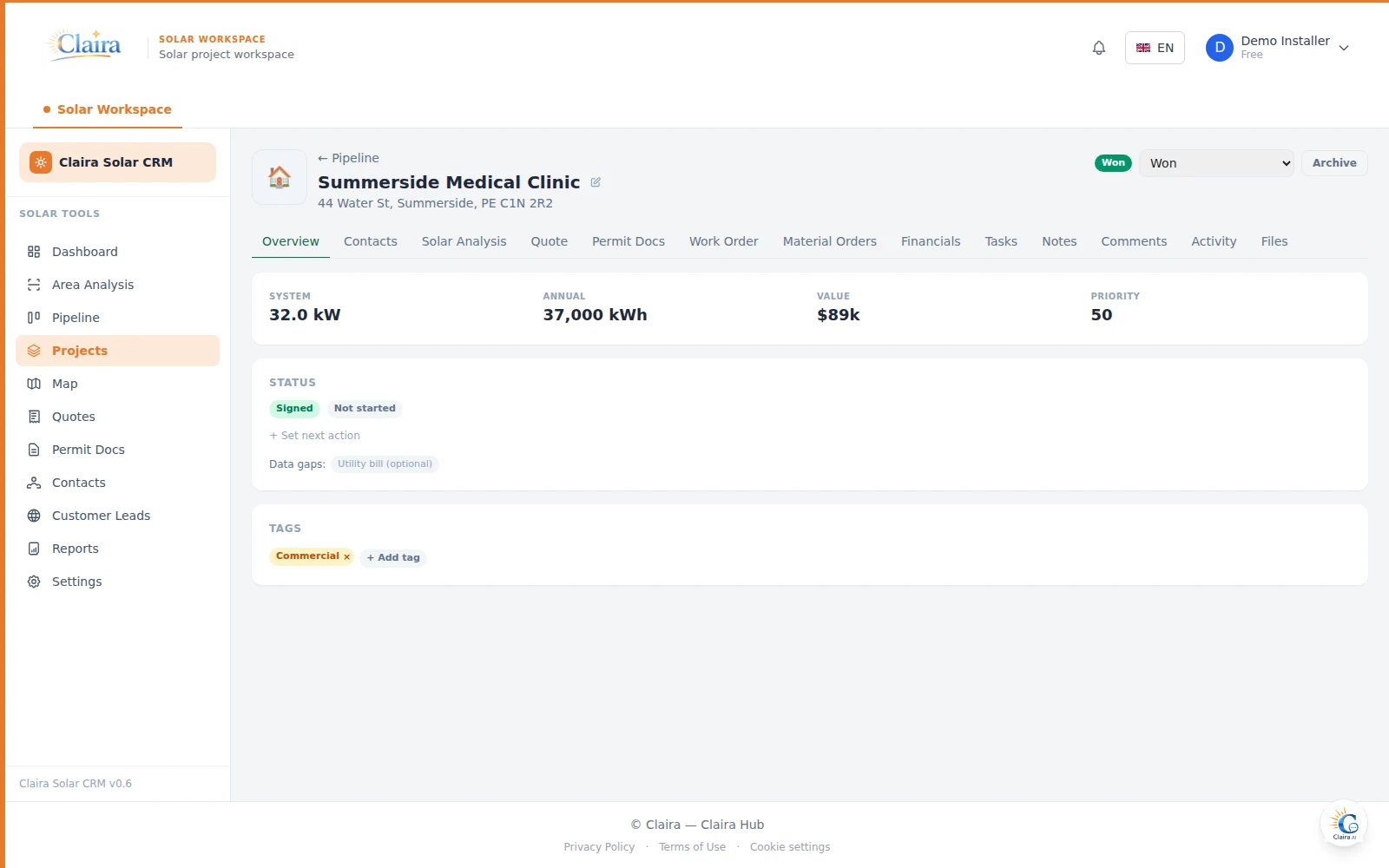Screen dimensions: 1389x868
Task: Remove the Commercial tag
Action: (x=346, y=556)
